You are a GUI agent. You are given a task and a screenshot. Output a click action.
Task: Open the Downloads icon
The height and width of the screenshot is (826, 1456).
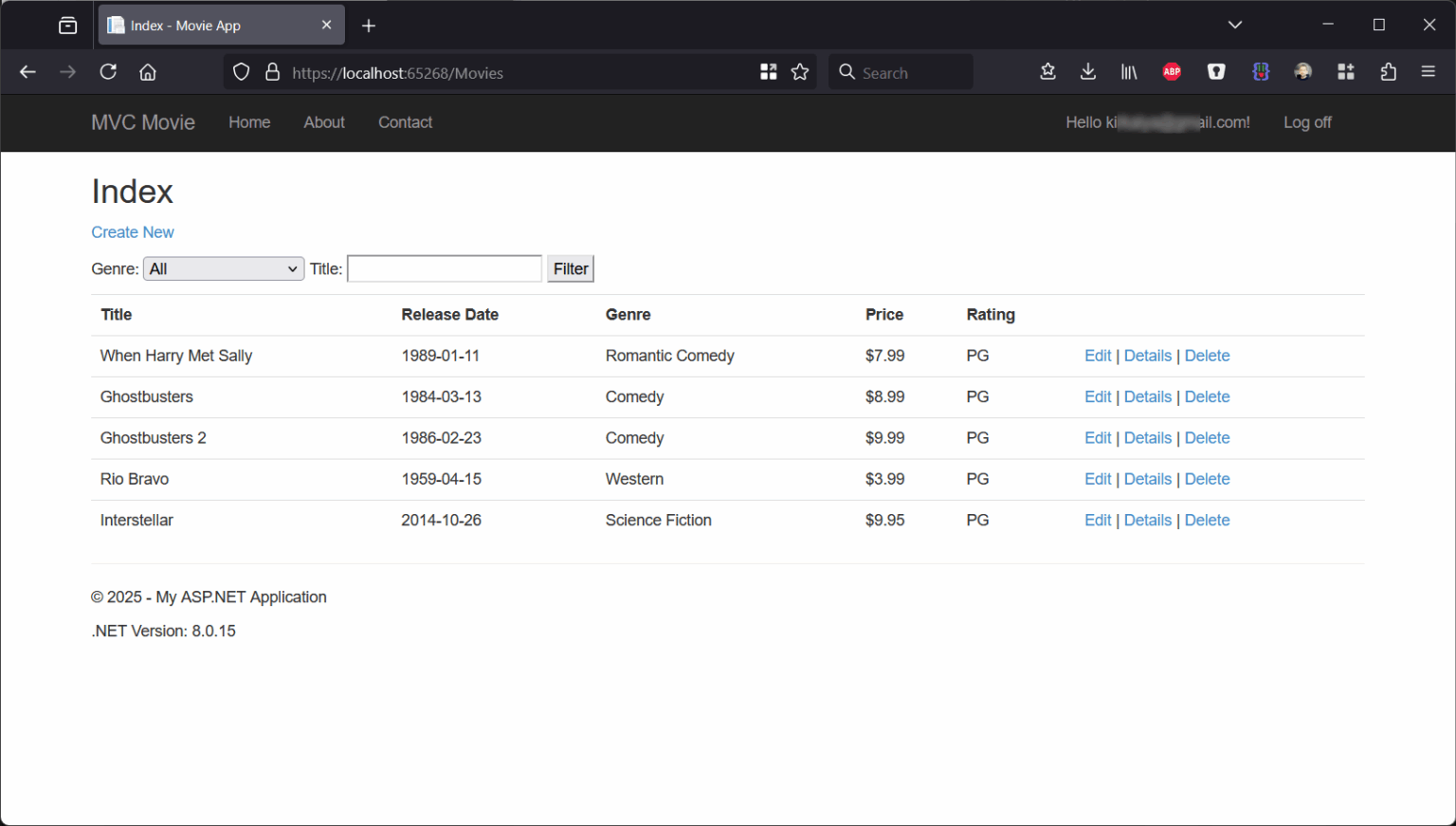[x=1087, y=71]
